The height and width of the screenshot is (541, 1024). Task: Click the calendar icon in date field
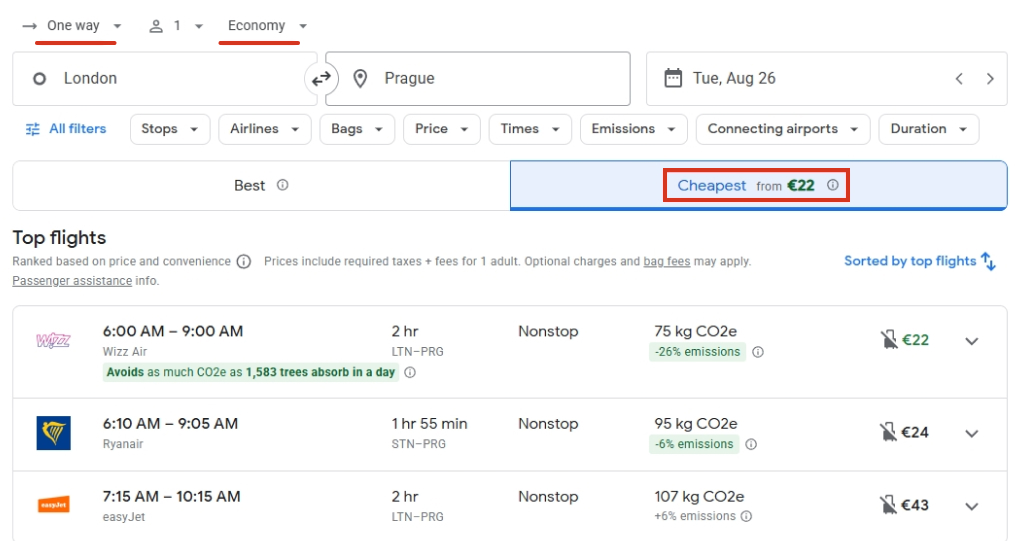(x=673, y=78)
